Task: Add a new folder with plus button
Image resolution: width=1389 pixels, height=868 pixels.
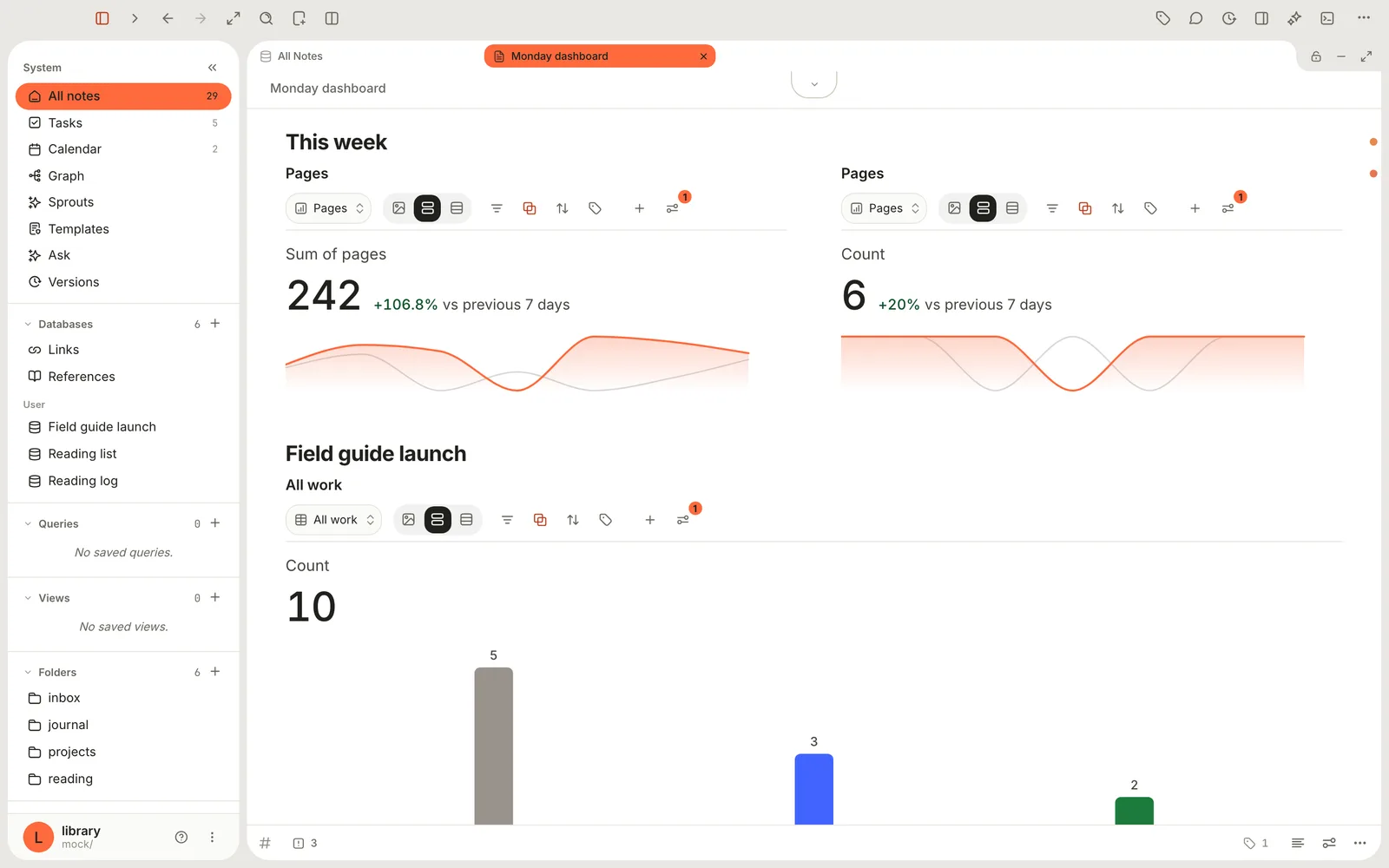Action: click(215, 672)
